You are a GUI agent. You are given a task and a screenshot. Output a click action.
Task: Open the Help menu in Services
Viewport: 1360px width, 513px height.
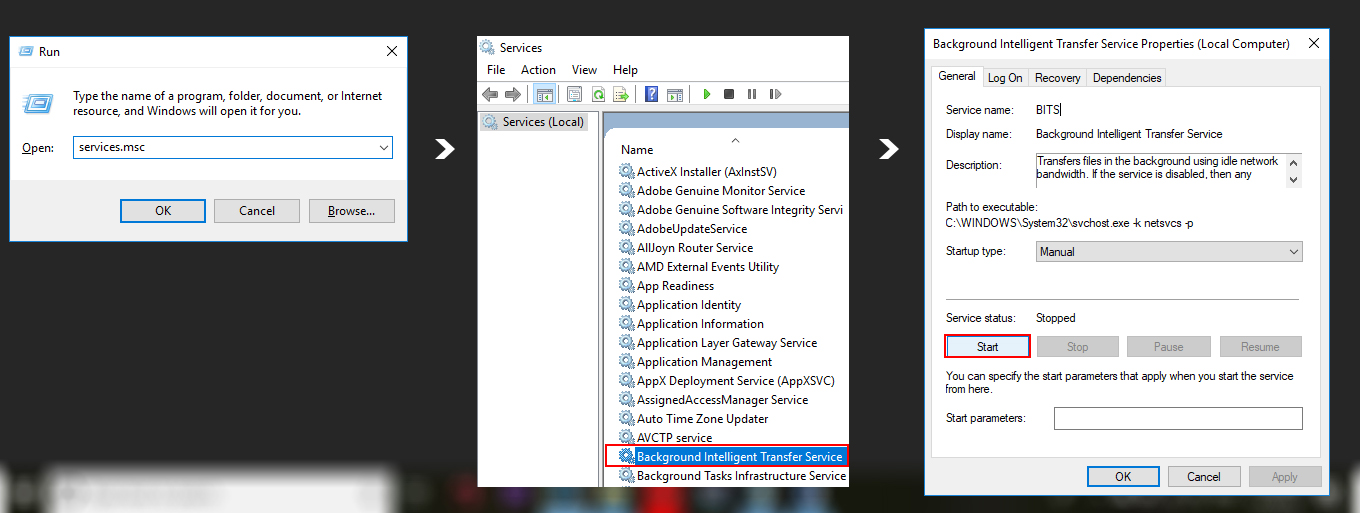coord(625,70)
